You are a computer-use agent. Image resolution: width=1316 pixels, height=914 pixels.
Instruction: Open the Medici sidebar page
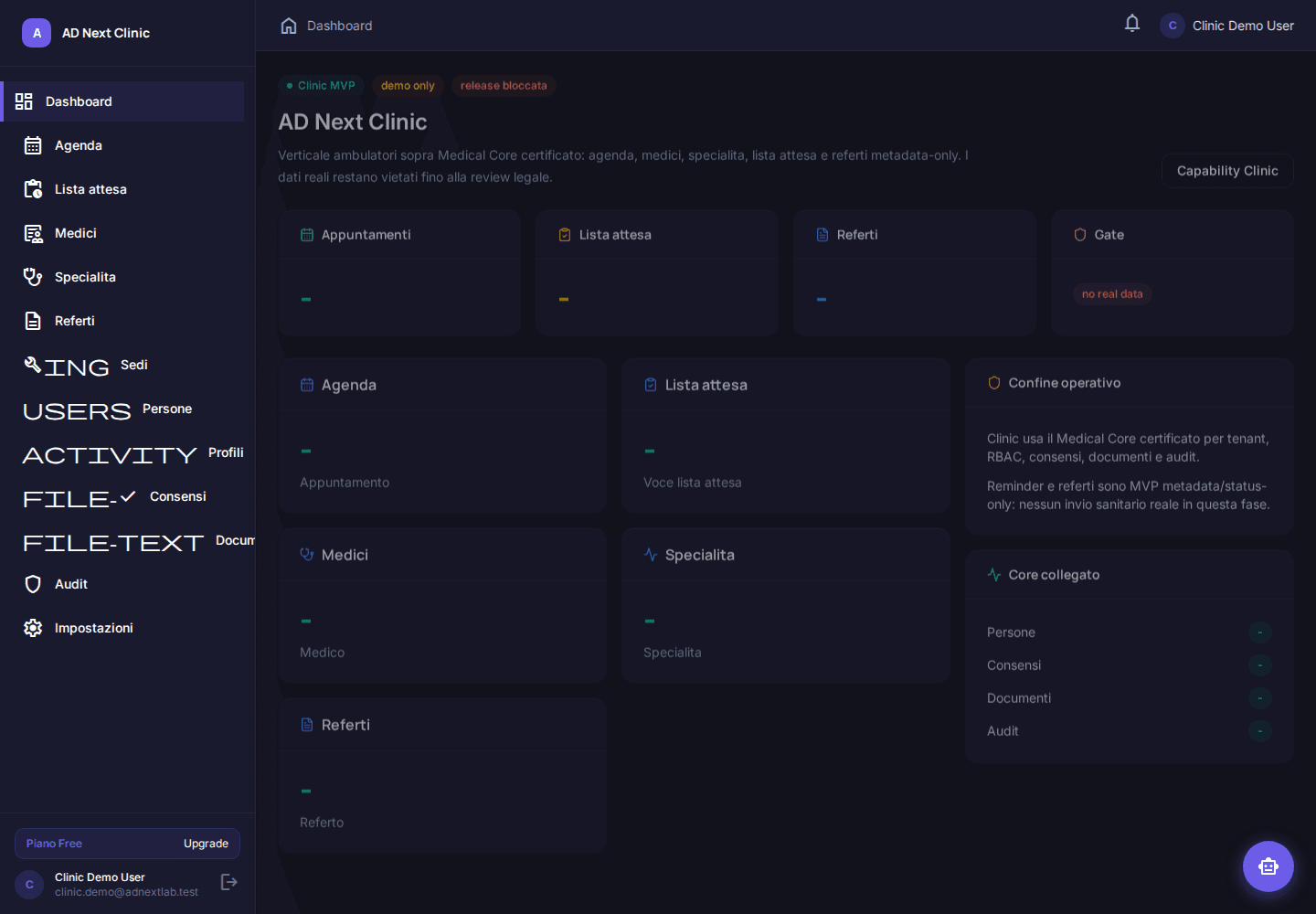[x=122, y=233]
